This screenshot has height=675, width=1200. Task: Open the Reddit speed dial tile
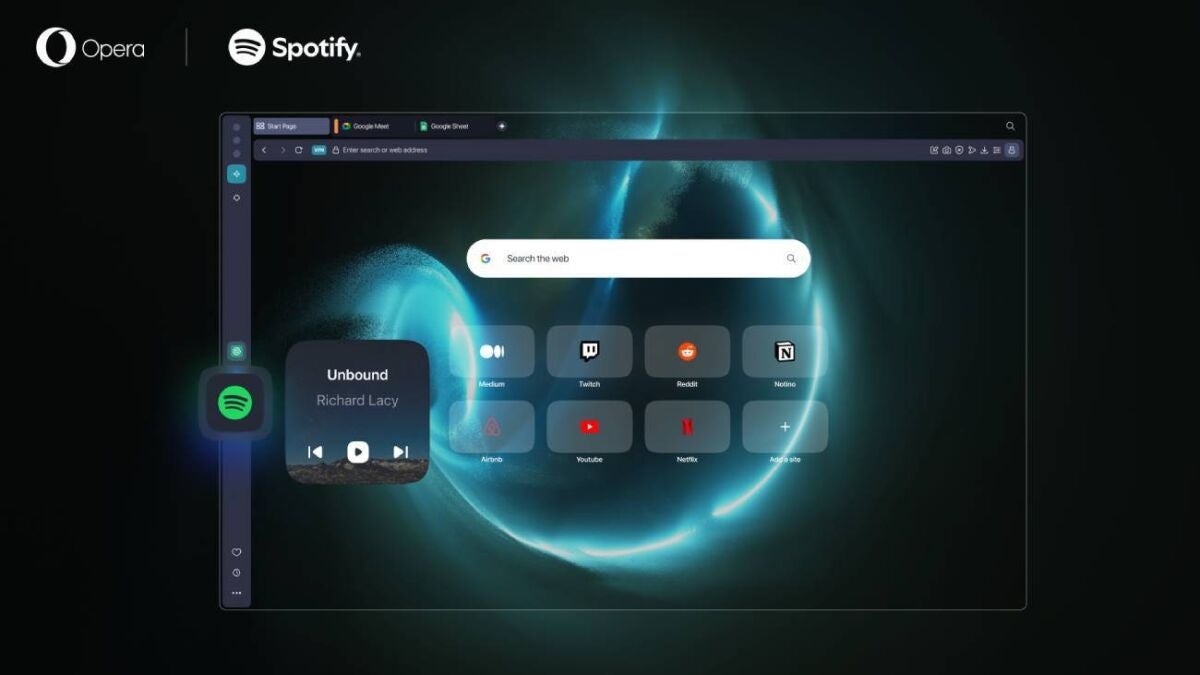(x=687, y=351)
